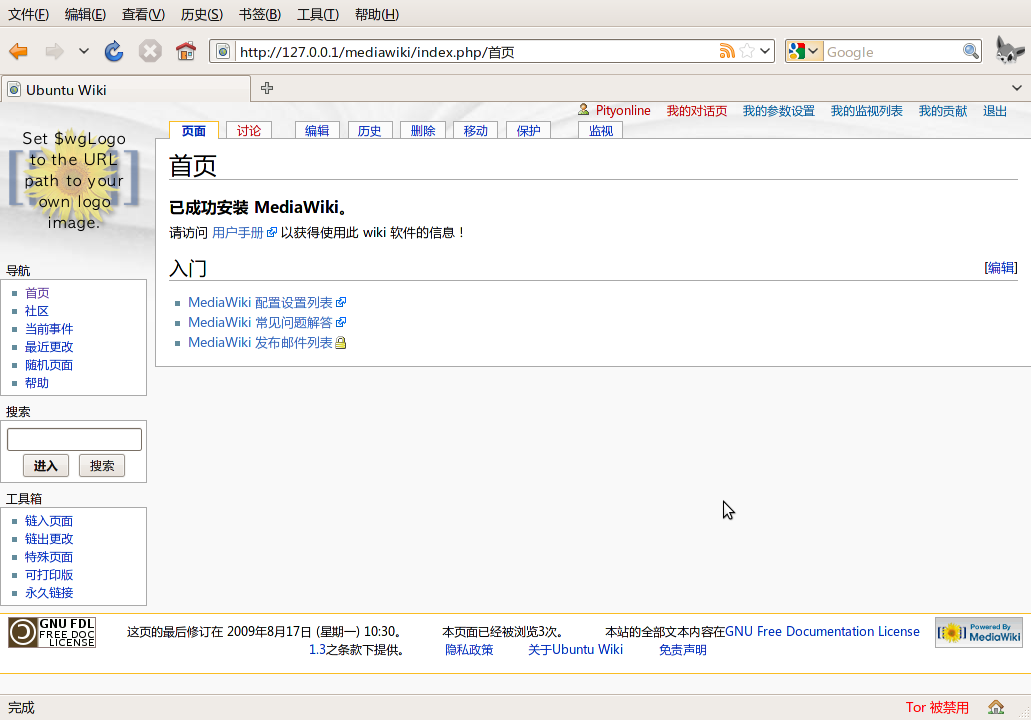
Task: Select the Ubuntu Wiki tab
Action: (125, 89)
